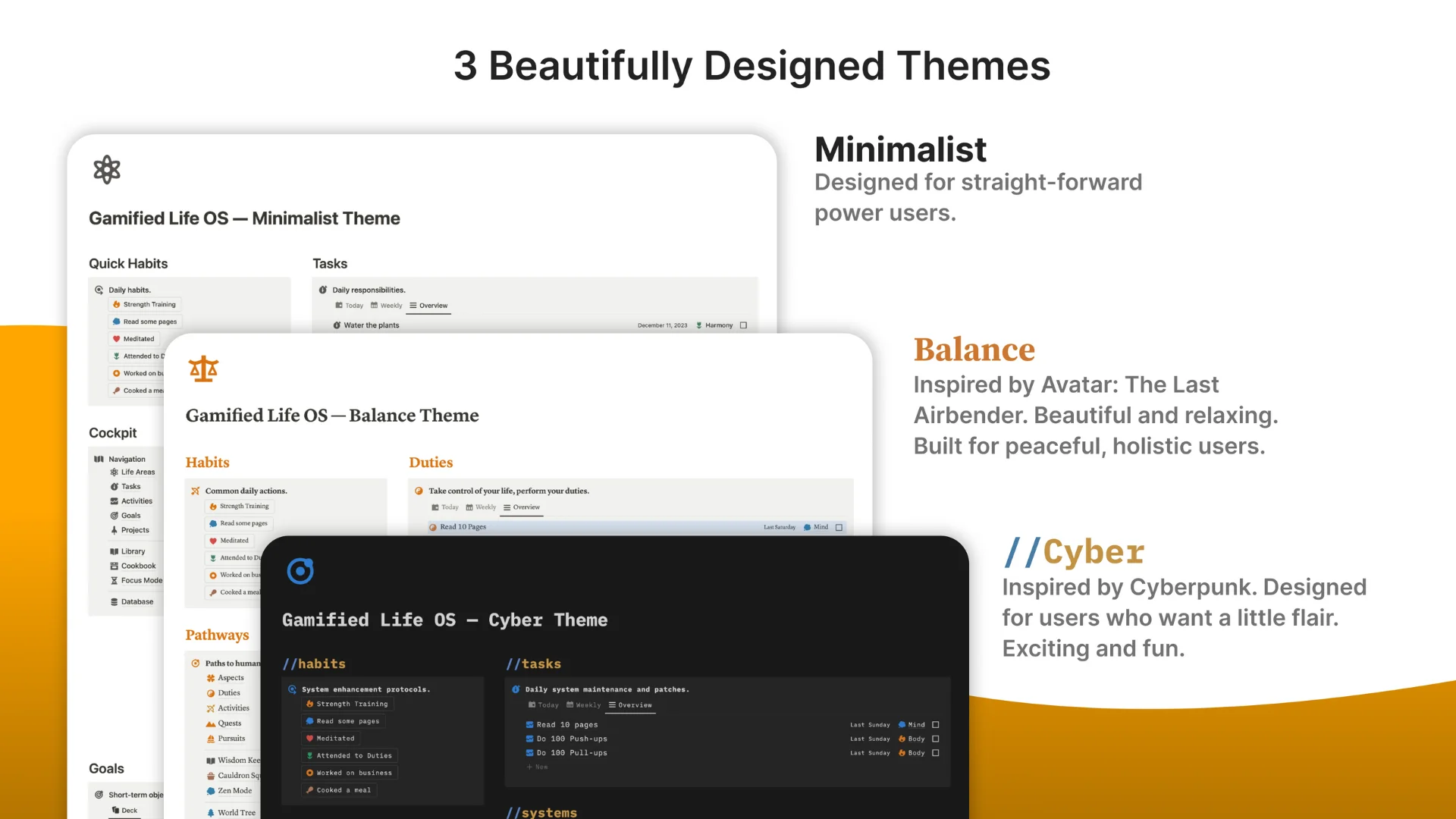Open the Database link in Cockpit
This screenshot has width=1456, height=819.
[136, 601]
